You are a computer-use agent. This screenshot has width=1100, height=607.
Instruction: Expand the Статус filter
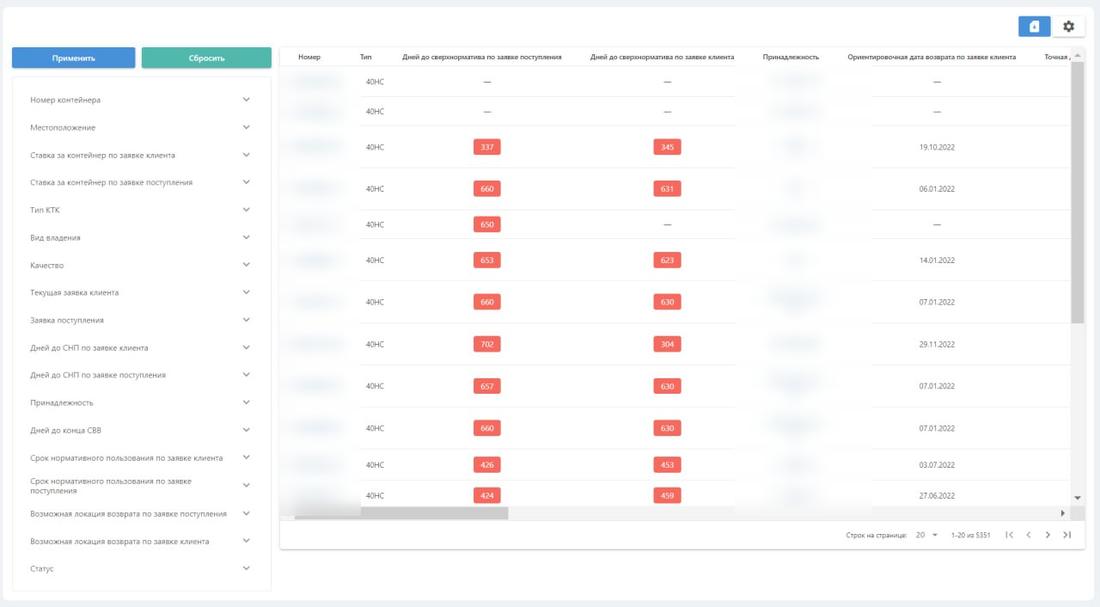coord(140,569)
